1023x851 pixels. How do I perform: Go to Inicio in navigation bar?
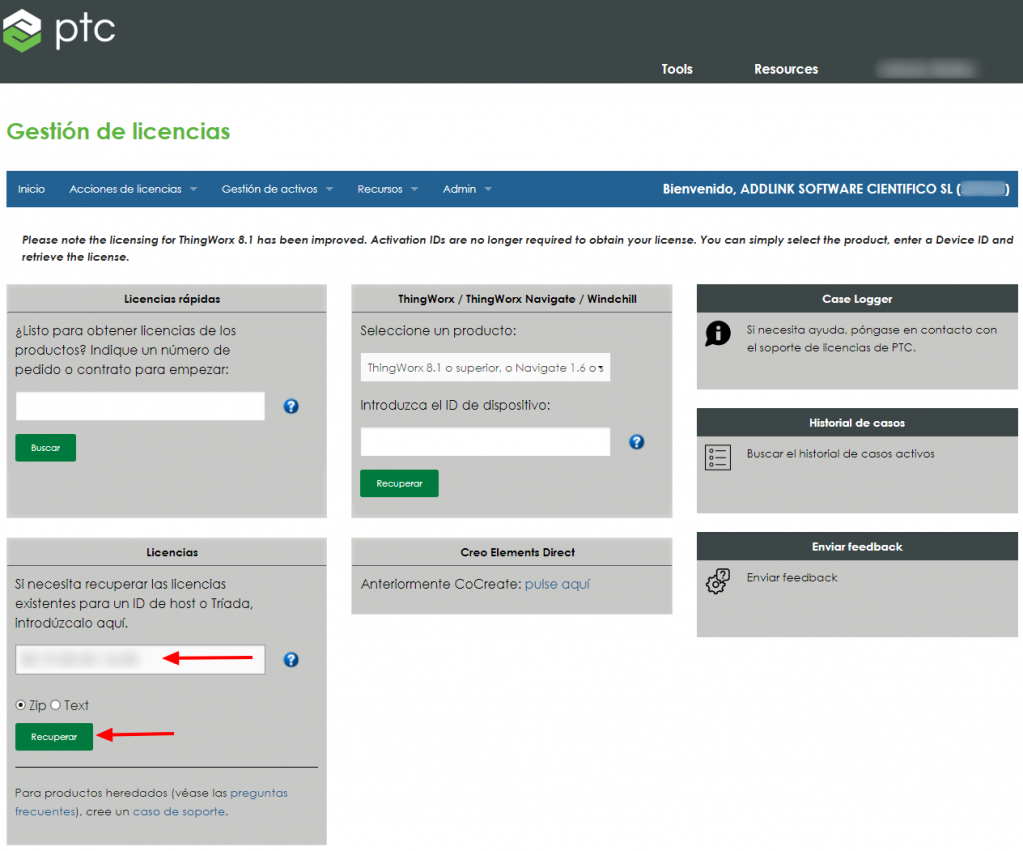(x=31, y=189)
